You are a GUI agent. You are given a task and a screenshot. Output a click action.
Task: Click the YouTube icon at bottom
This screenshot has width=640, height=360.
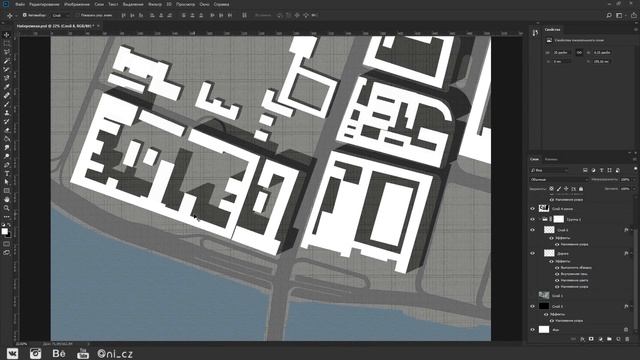pos(83,353)
